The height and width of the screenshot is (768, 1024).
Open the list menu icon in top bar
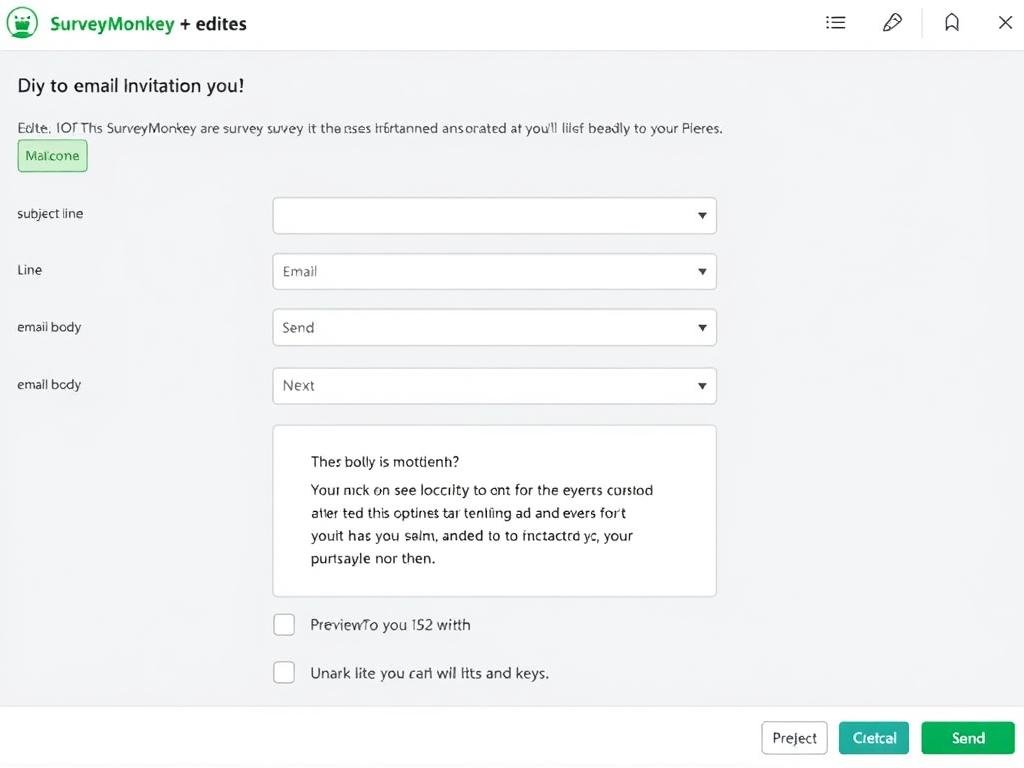pyautogui.click(x=835, y=22)
